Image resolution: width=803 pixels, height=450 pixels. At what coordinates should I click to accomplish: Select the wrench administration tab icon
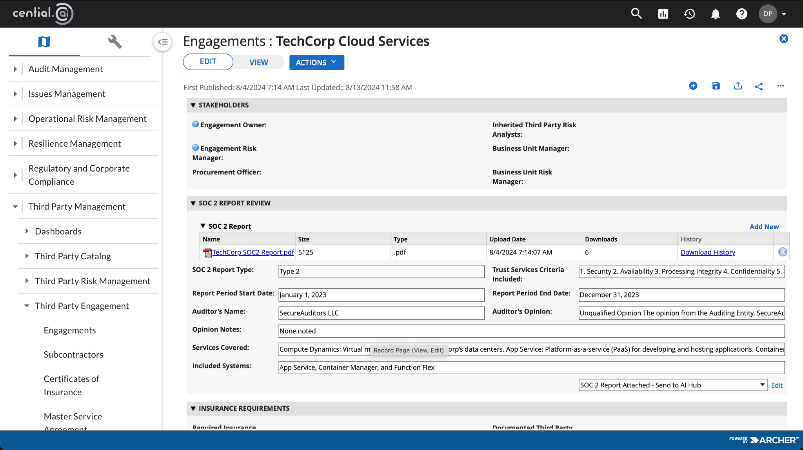point(115,41)
